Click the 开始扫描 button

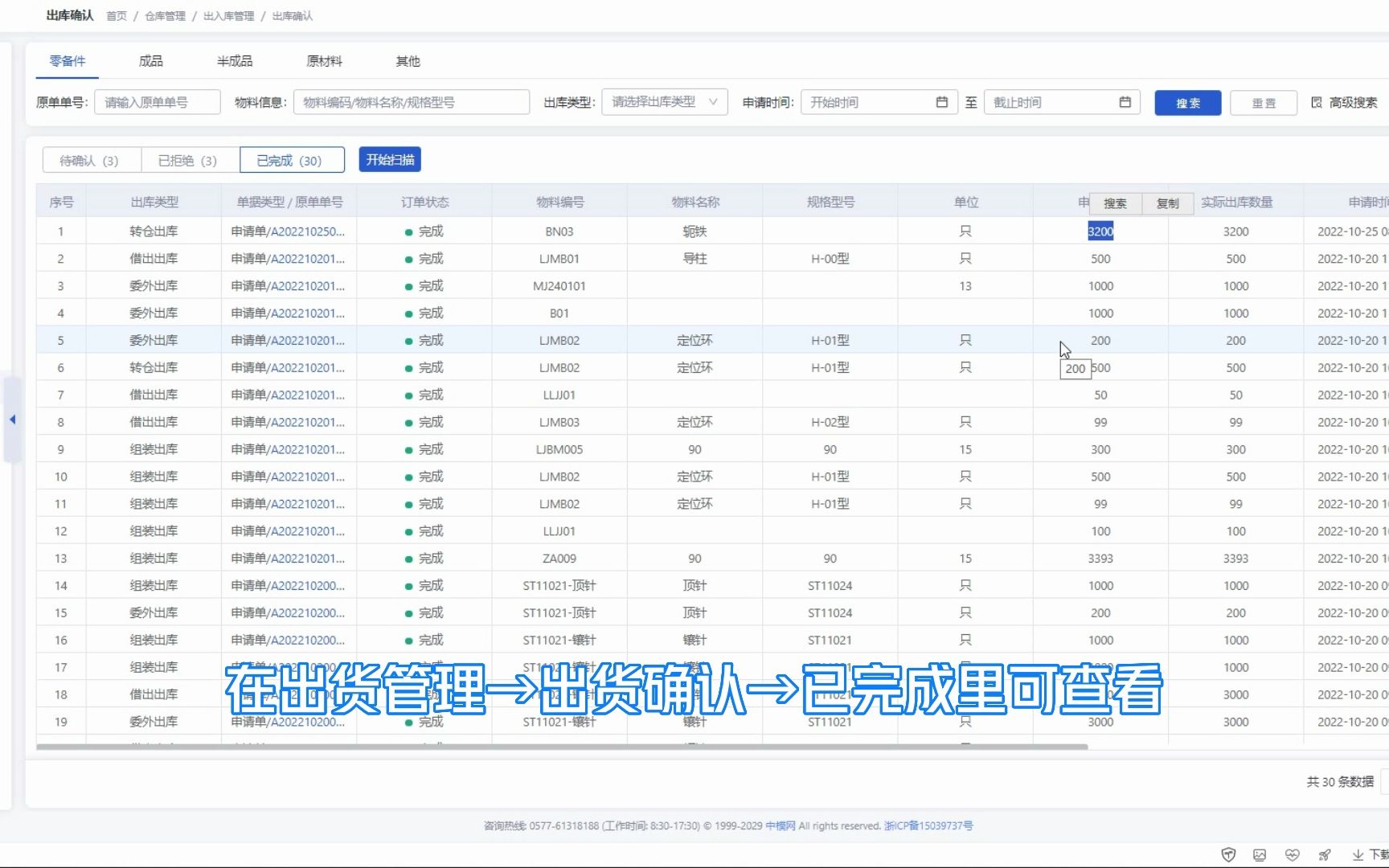(x=390, y=159)
